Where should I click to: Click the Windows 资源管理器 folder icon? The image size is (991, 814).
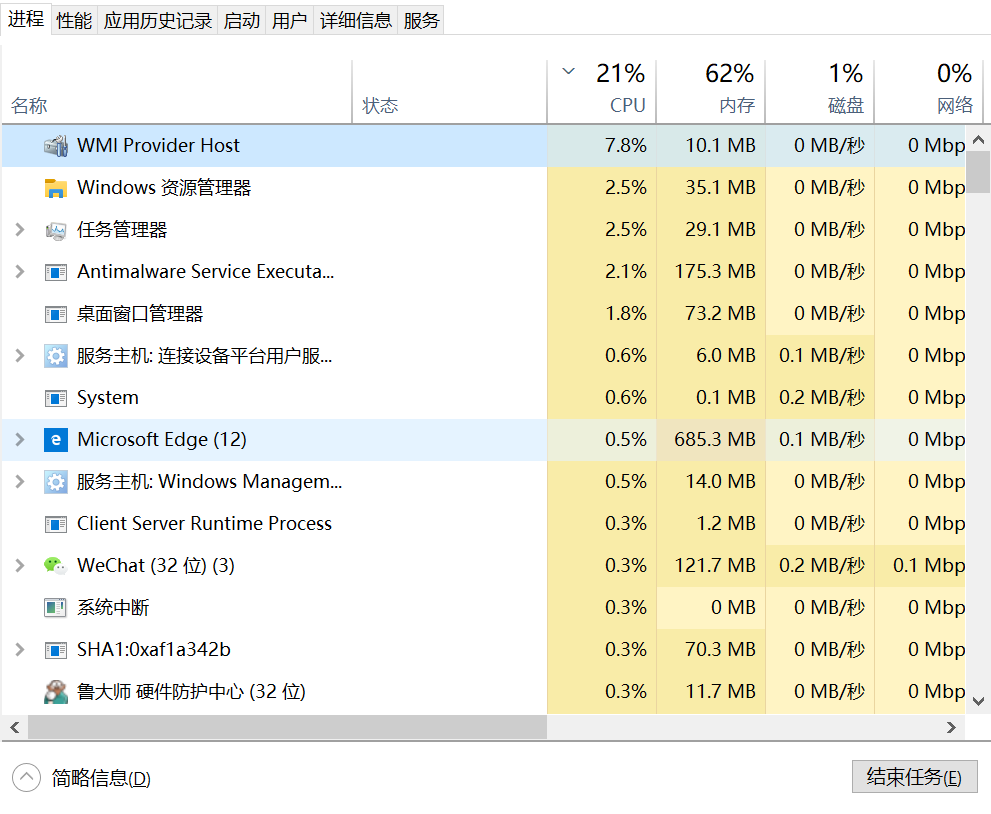(55, 188)
